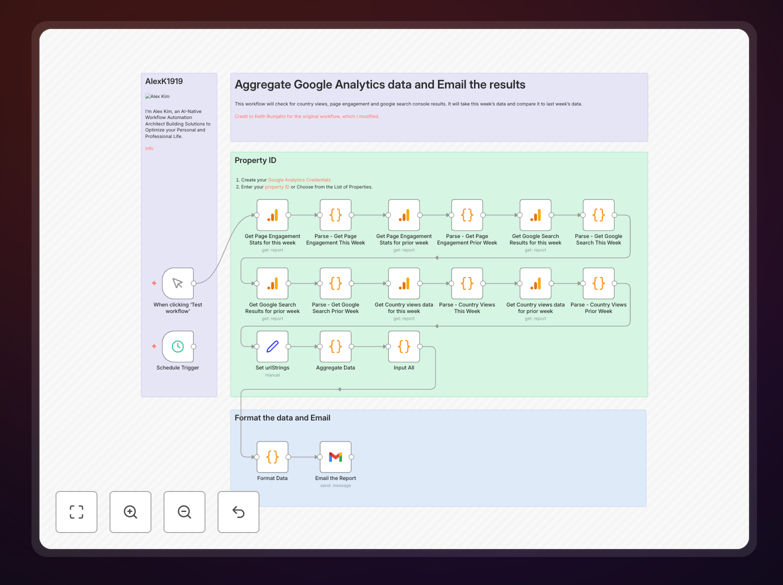Fit the workflow to view

[76, 512]
